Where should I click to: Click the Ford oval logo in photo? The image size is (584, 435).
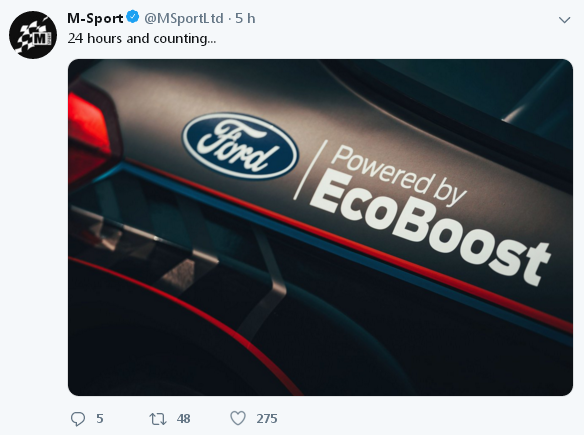240,146
